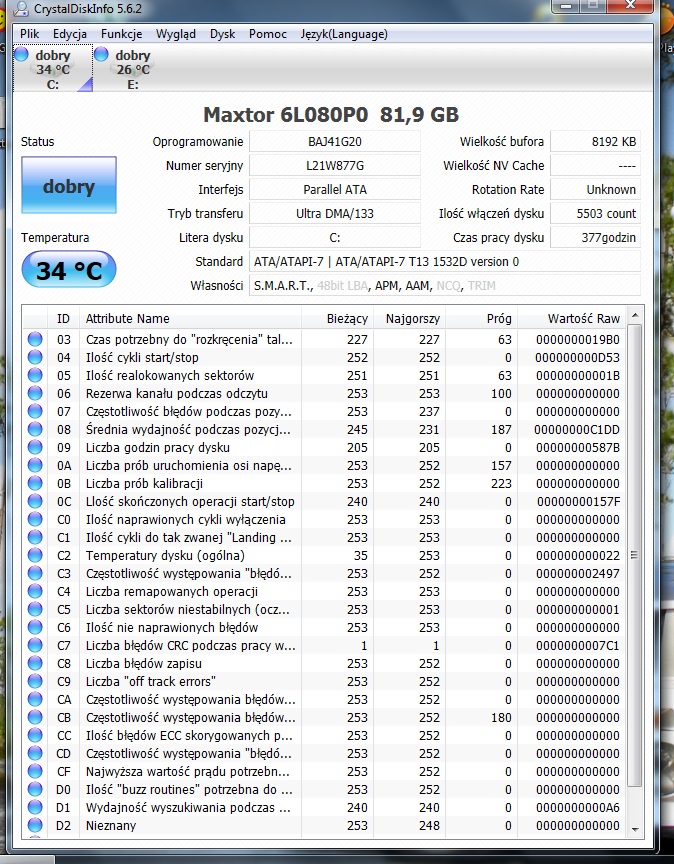This screenshot has height=864, width=674.
Task: Click the blue 'dobry' health status button
Action: [69, 185]
